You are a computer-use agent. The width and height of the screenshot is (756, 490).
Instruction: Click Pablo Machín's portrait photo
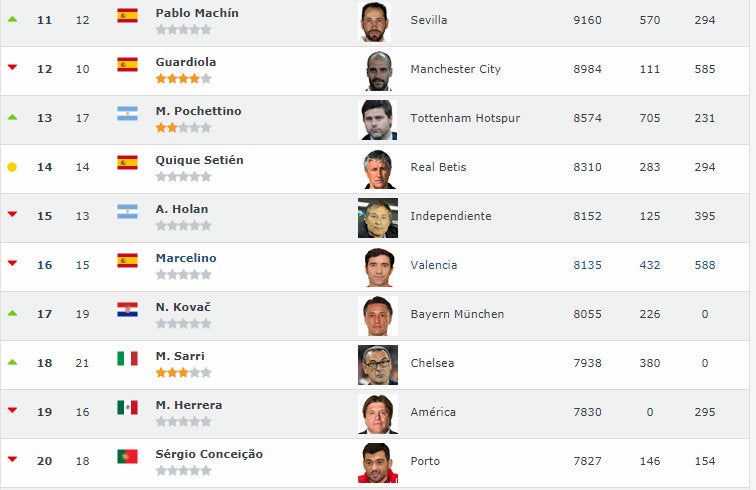(x=377, y=22)
